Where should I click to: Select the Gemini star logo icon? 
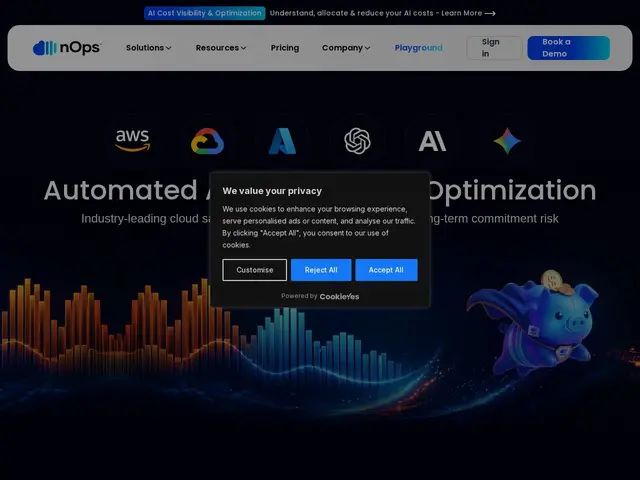[507, 141]
